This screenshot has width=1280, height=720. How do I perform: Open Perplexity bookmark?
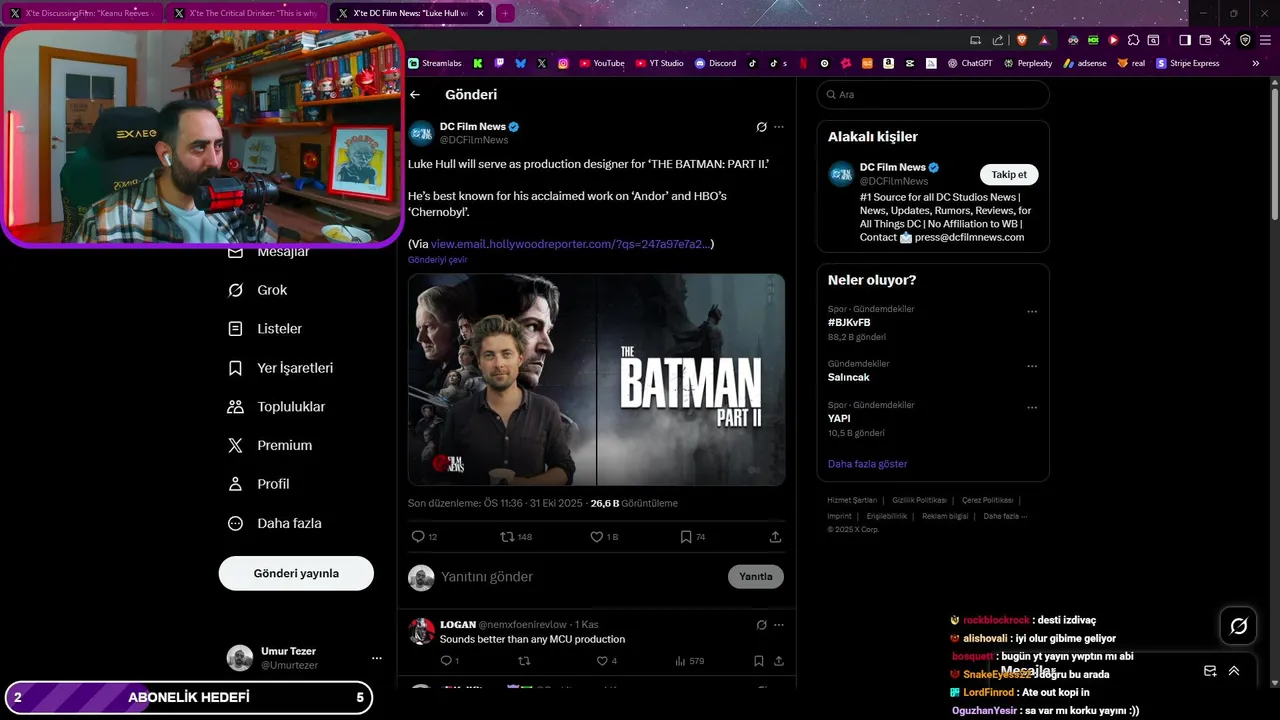point(1027,63)
